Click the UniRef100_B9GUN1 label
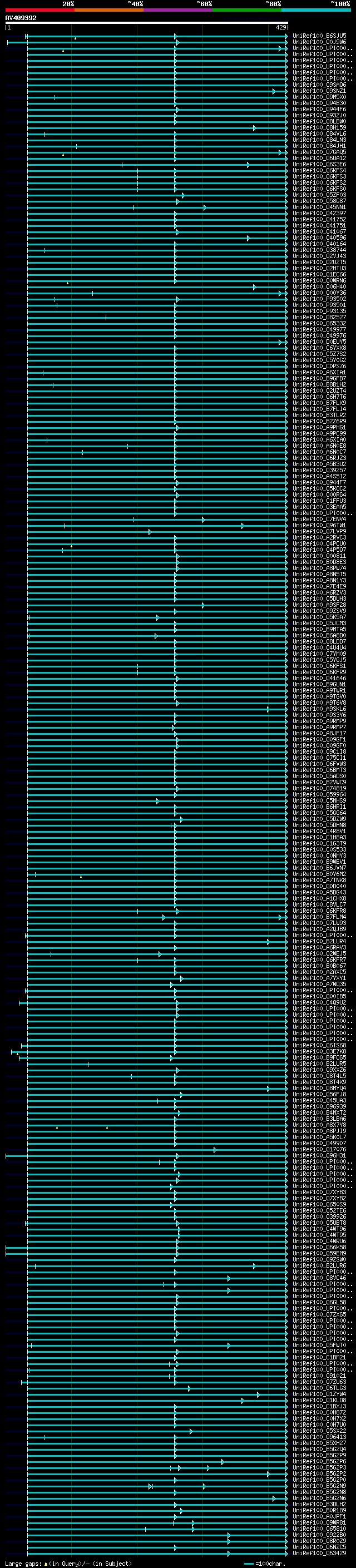Viewport: 356px width, 1568px height. tap(319, 685)
